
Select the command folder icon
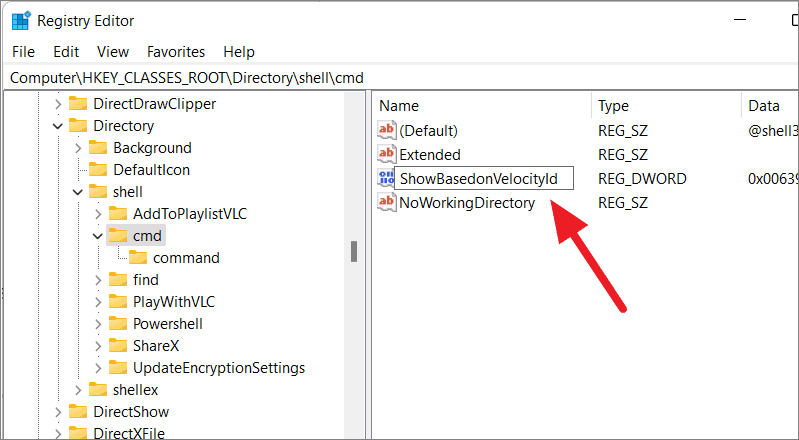click(x=138, y=257)
